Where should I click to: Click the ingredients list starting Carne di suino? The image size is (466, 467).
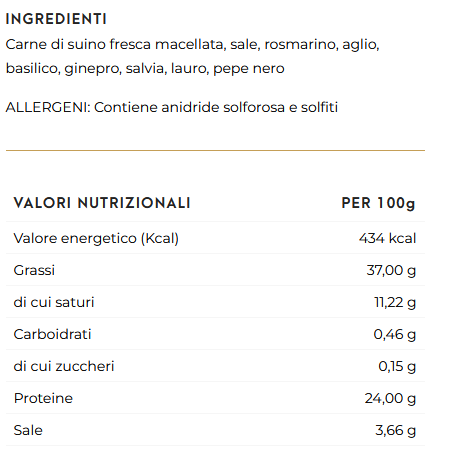point(193,56)
